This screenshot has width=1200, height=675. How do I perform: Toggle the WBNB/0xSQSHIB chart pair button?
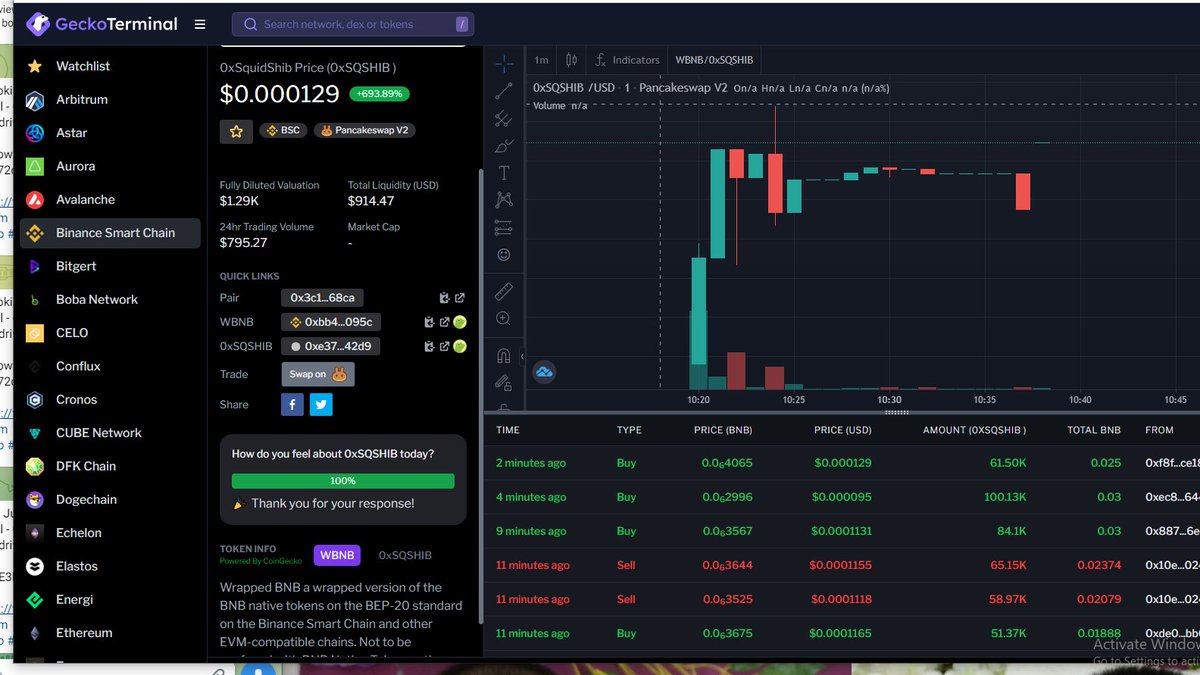(x=714, y=60)
